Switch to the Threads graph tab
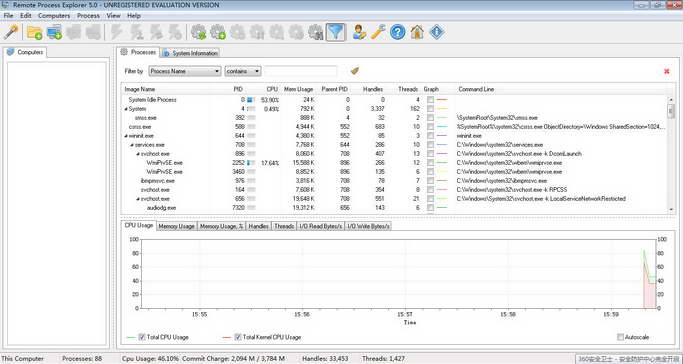This screenshot has width=683, height=364. 284,226
